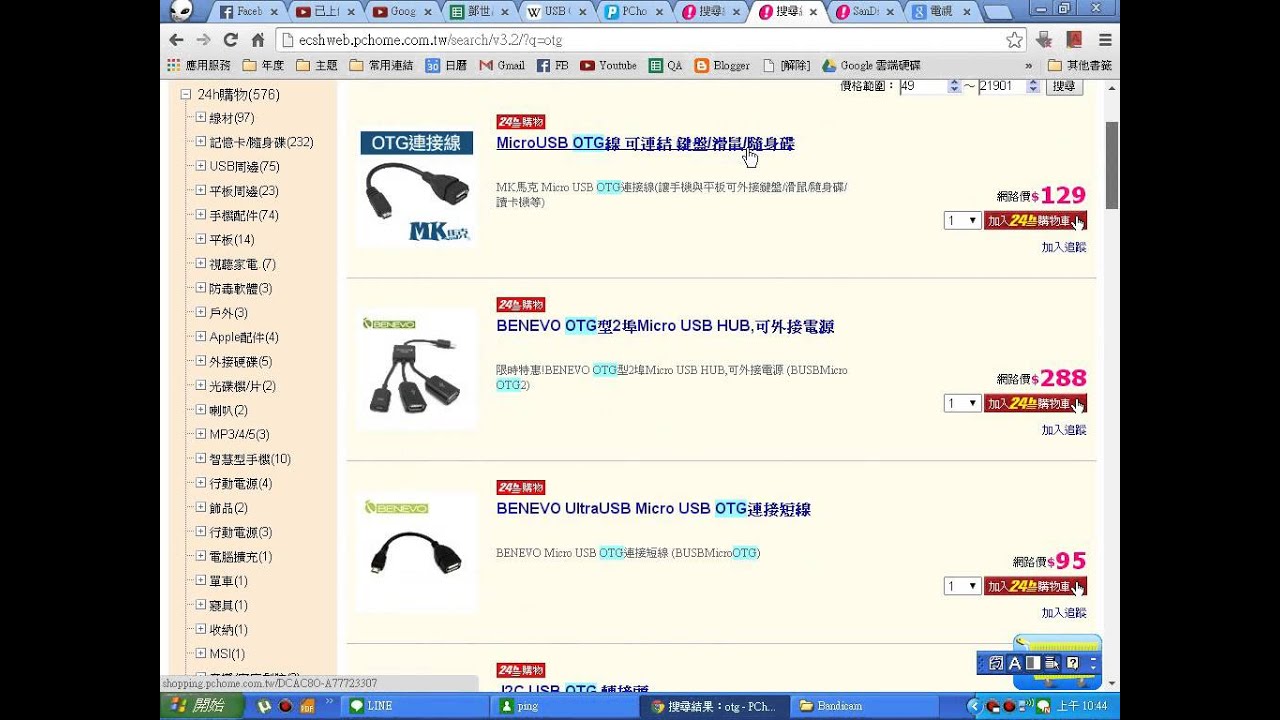Switch to the Facebook browser tab
The image size is (1280, 720).
tap(248, 12)
